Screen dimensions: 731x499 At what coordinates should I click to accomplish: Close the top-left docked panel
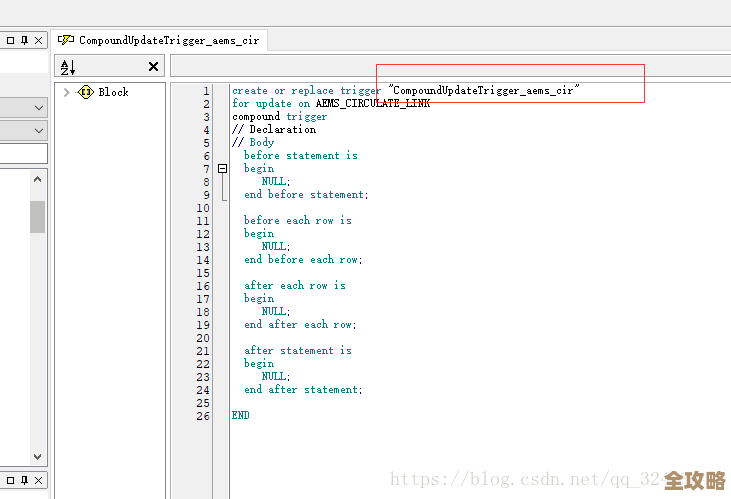click(38, 40)
